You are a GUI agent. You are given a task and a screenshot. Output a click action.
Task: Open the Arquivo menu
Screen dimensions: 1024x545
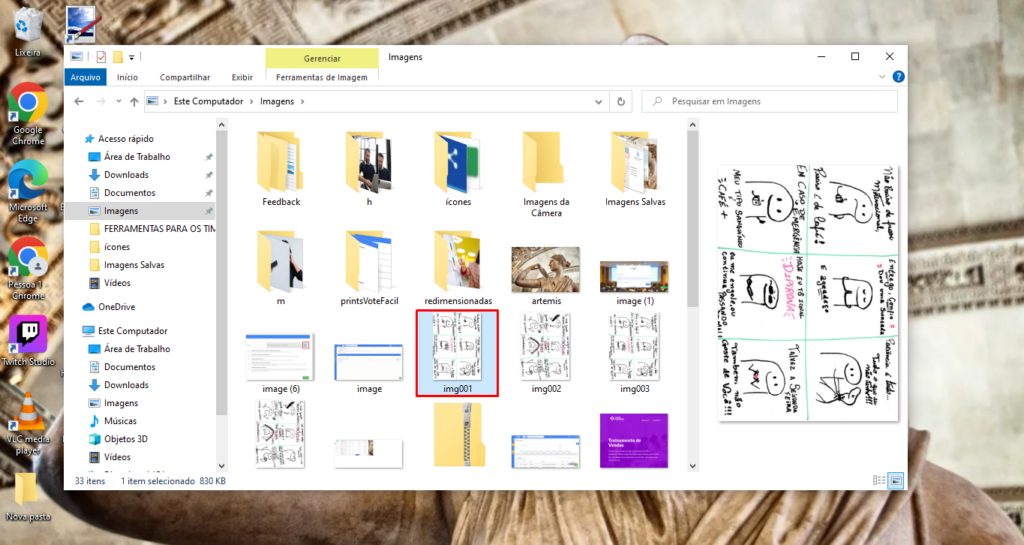coord(86,77)
